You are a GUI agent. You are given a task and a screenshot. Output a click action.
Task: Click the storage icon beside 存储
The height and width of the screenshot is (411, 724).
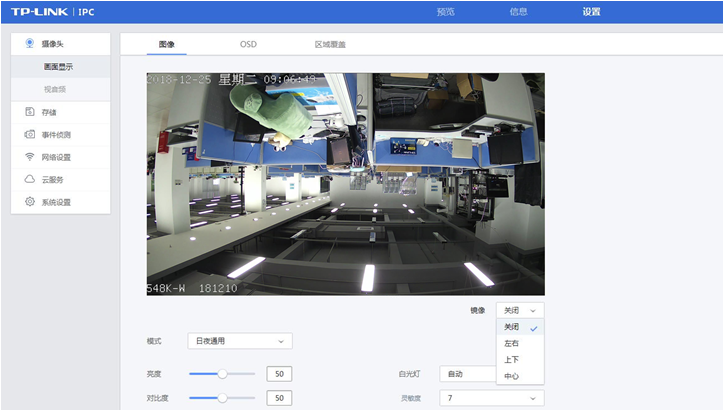pos(30,112)
